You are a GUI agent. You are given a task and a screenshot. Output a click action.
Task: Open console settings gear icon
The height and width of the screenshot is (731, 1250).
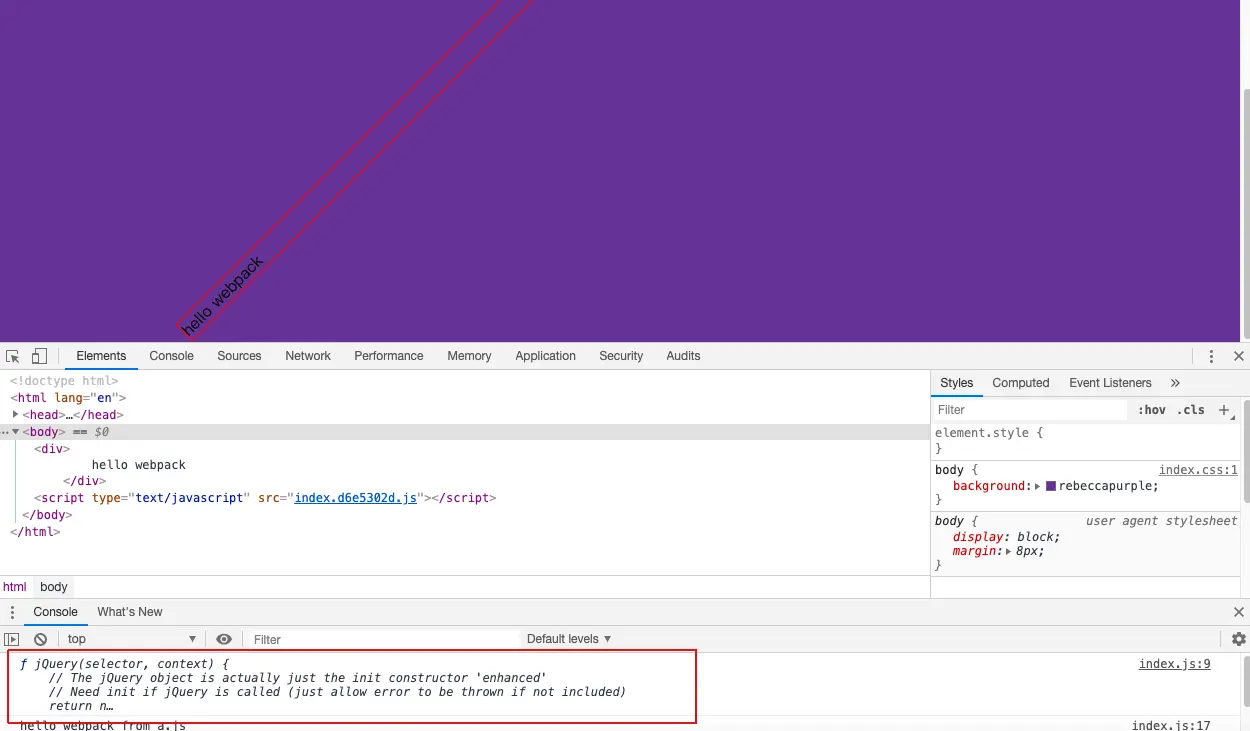click(x=1239, y=639)
